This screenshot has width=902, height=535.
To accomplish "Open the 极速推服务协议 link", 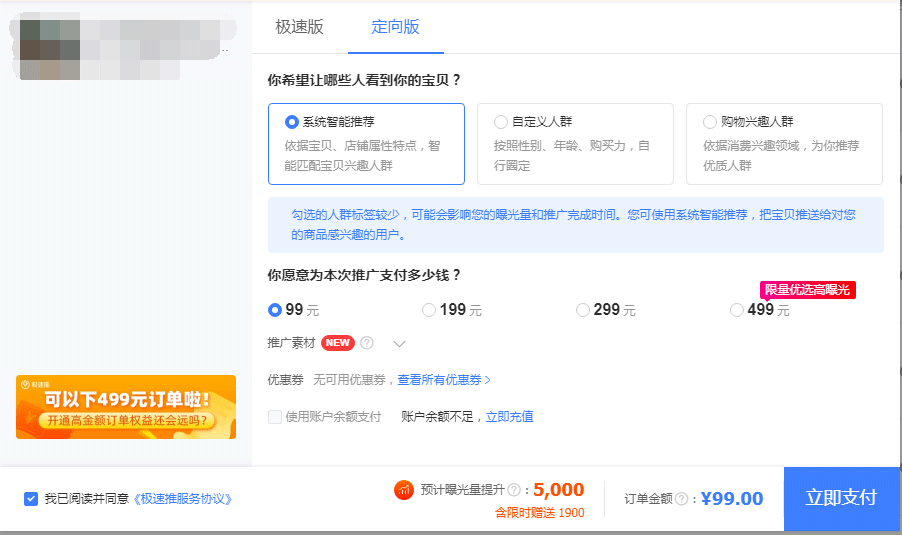I will tap(183, 498).
